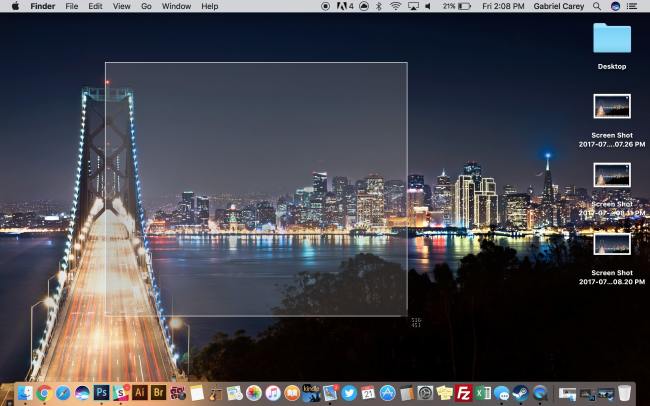Viewport: 650px width, 406px height.
Task: Click the Wi-Fi status icon
Action: click(x=395, y=6)
